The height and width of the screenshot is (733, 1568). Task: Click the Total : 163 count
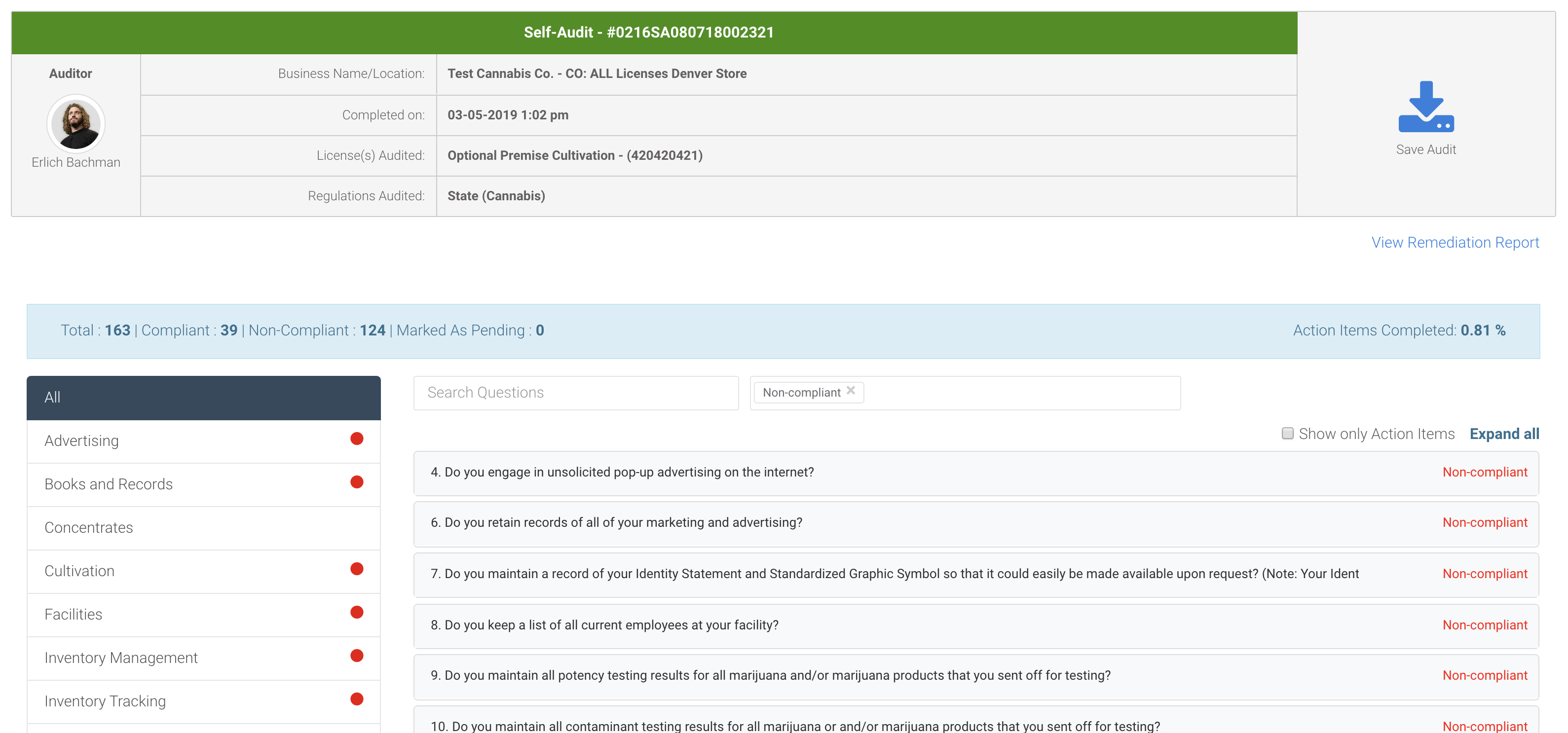[96, 330]
